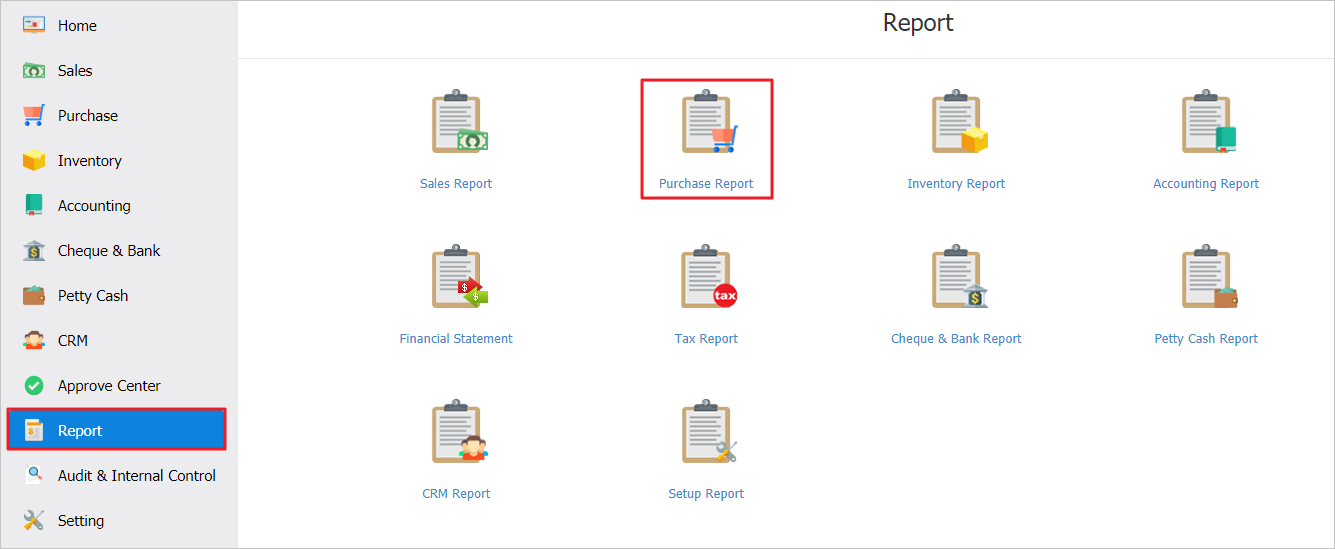Screen dimensions: 1335x549
Task: Click the Financial Statement text link
Action: [456, 339]
